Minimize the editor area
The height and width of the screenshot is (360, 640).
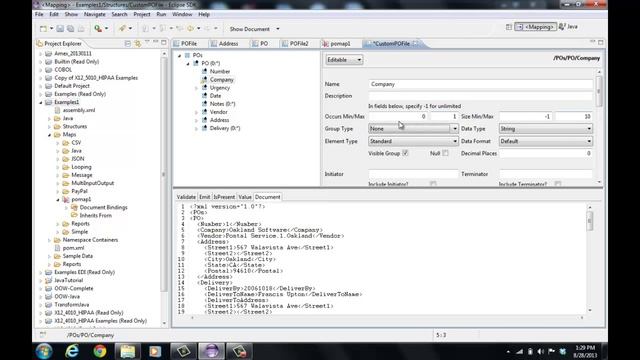coord(593,42)
